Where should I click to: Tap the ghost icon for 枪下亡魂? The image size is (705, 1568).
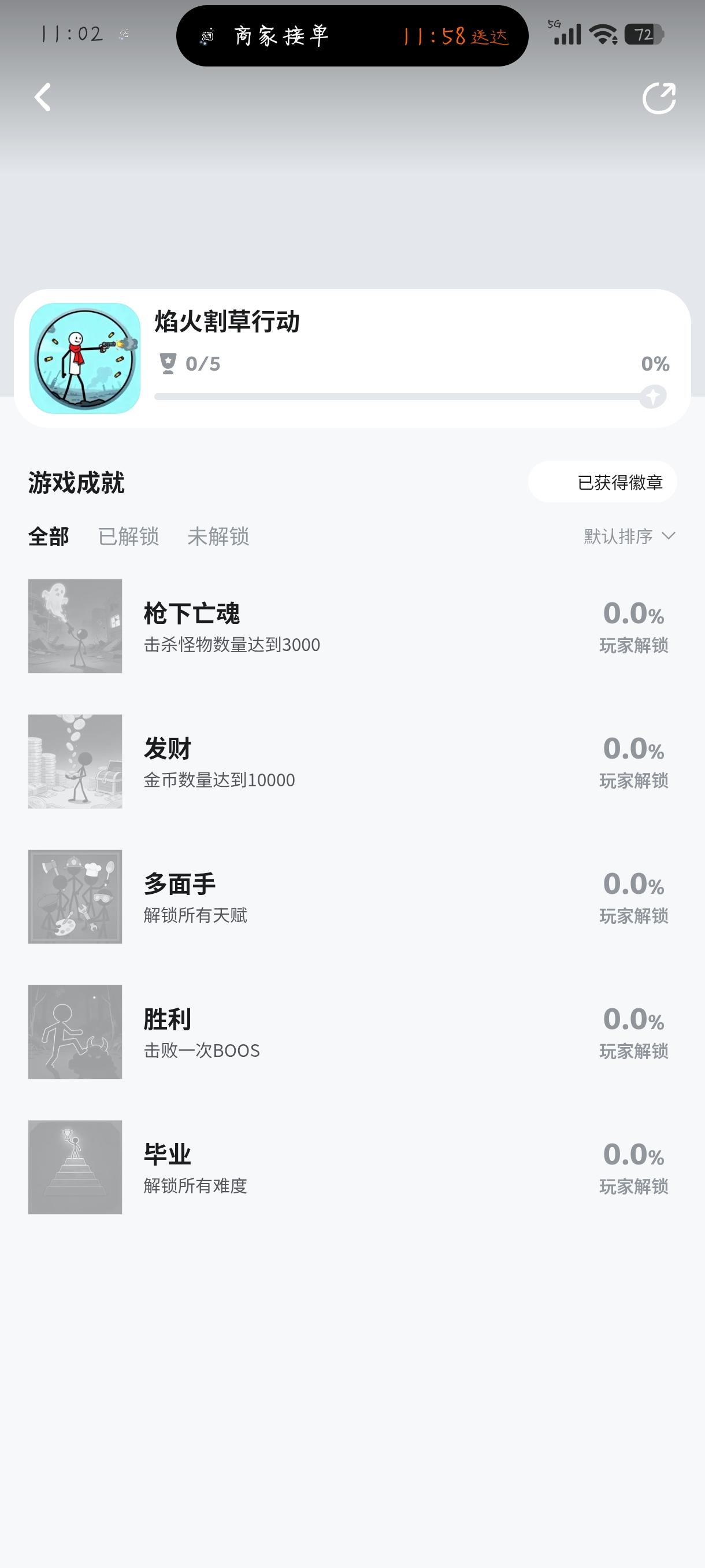click(x=75, y=626)
